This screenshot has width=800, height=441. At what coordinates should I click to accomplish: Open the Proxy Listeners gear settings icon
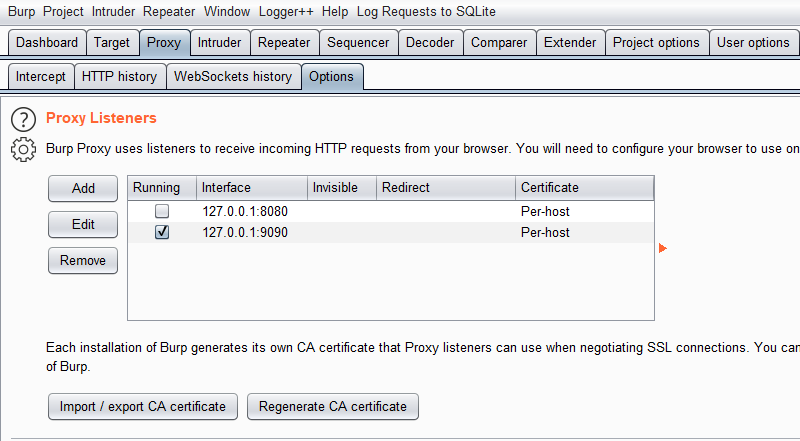[23, 150]
